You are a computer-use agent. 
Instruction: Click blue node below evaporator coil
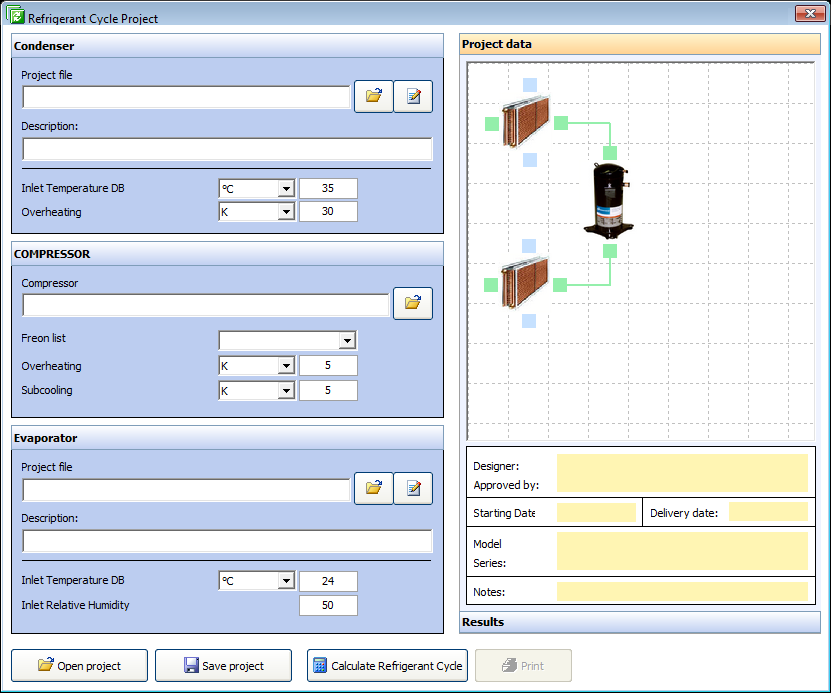(529, 321)
